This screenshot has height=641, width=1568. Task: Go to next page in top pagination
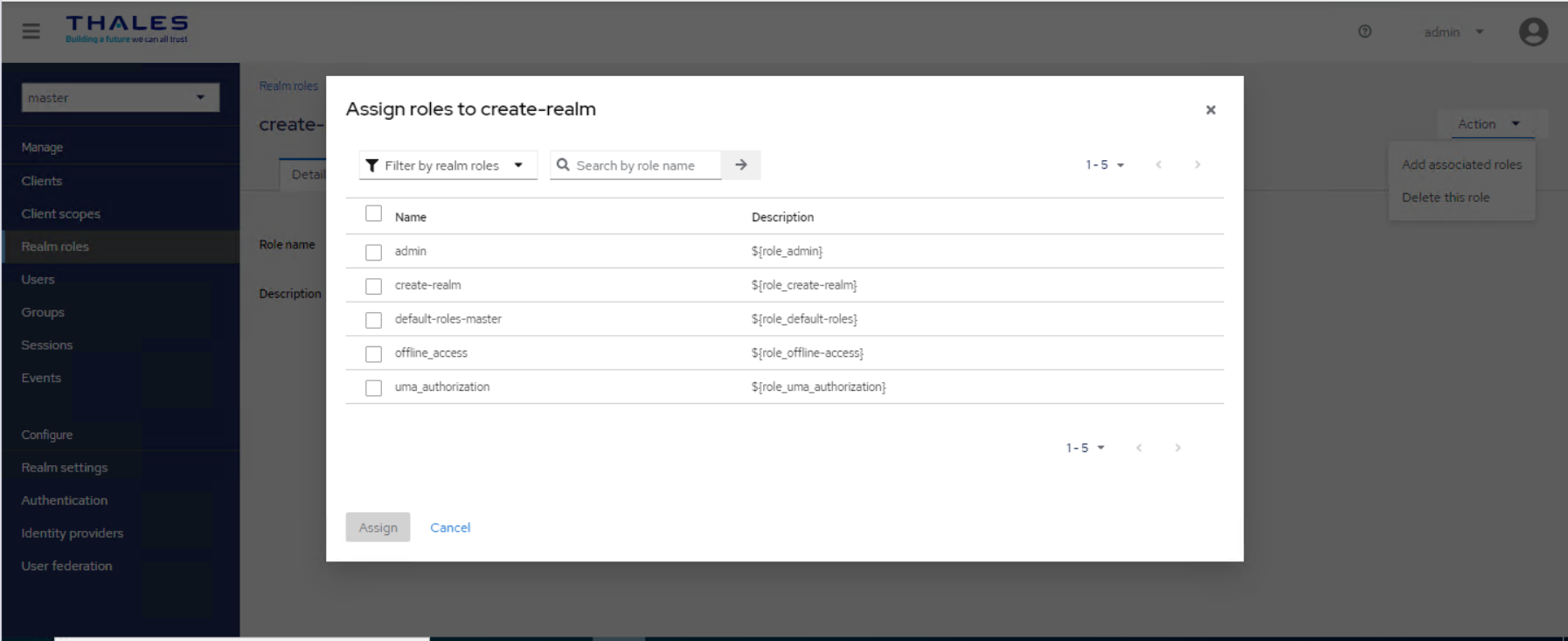[x=1197, y=165]
